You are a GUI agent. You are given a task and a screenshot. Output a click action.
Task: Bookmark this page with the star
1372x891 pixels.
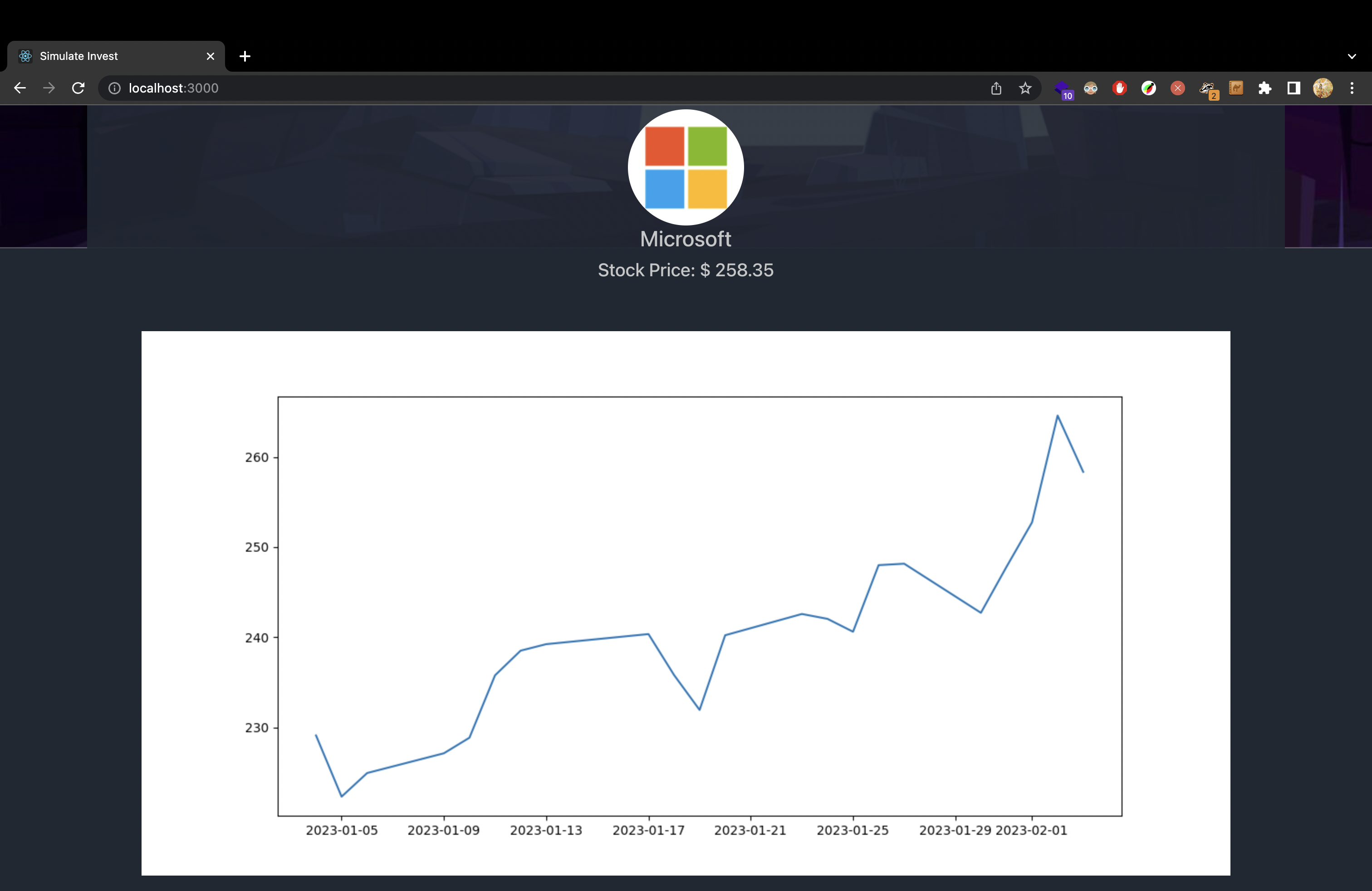coord(1025,88)
